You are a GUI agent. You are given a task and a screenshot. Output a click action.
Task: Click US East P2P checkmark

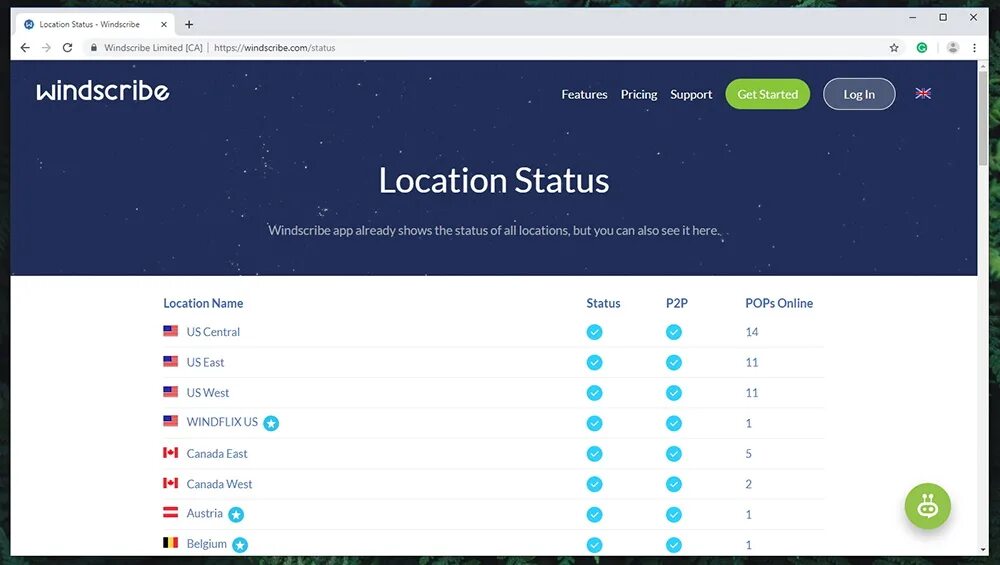673,363
